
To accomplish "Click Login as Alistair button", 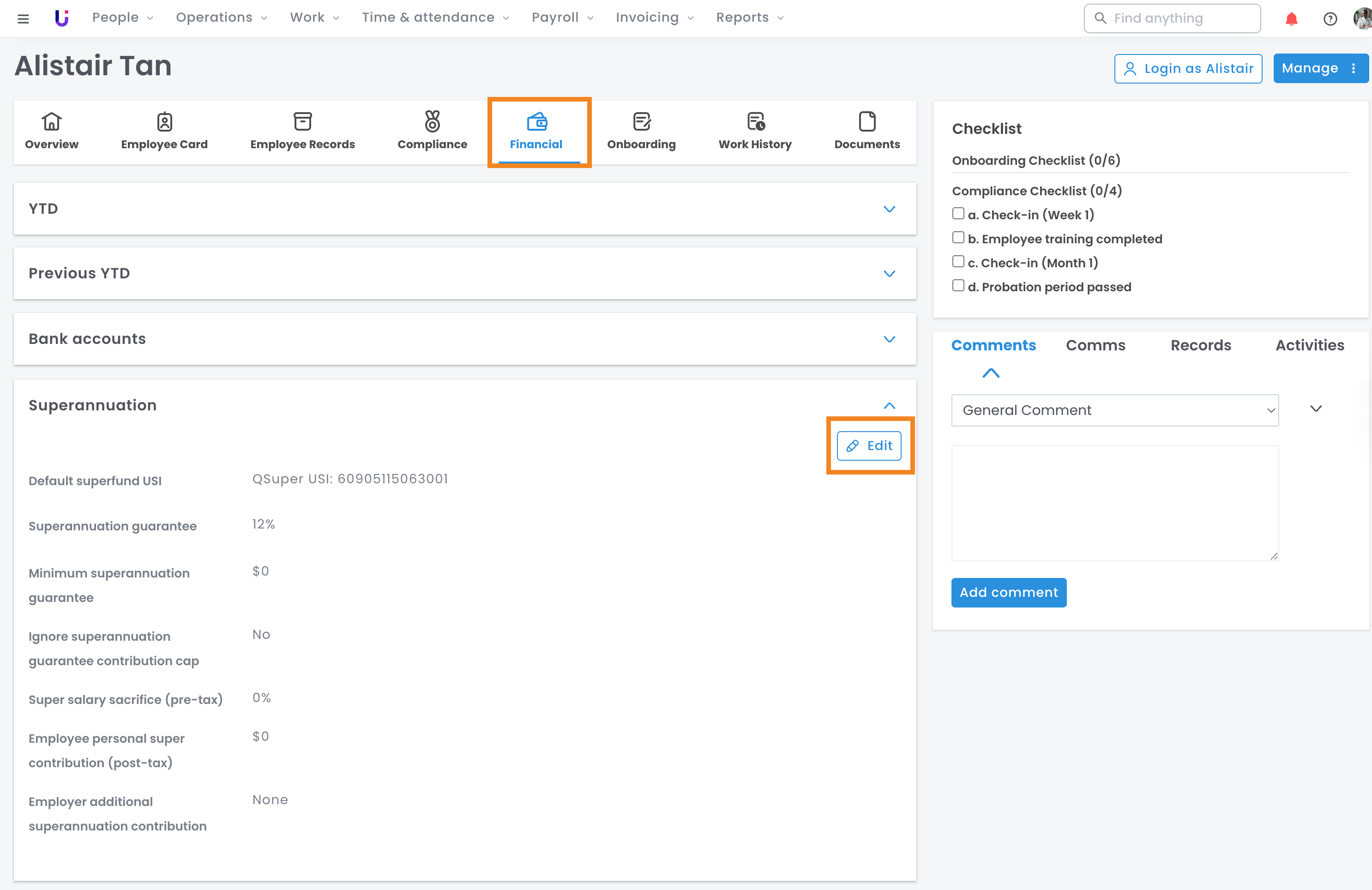I will pyautogui.click(x=1187, y=69).
